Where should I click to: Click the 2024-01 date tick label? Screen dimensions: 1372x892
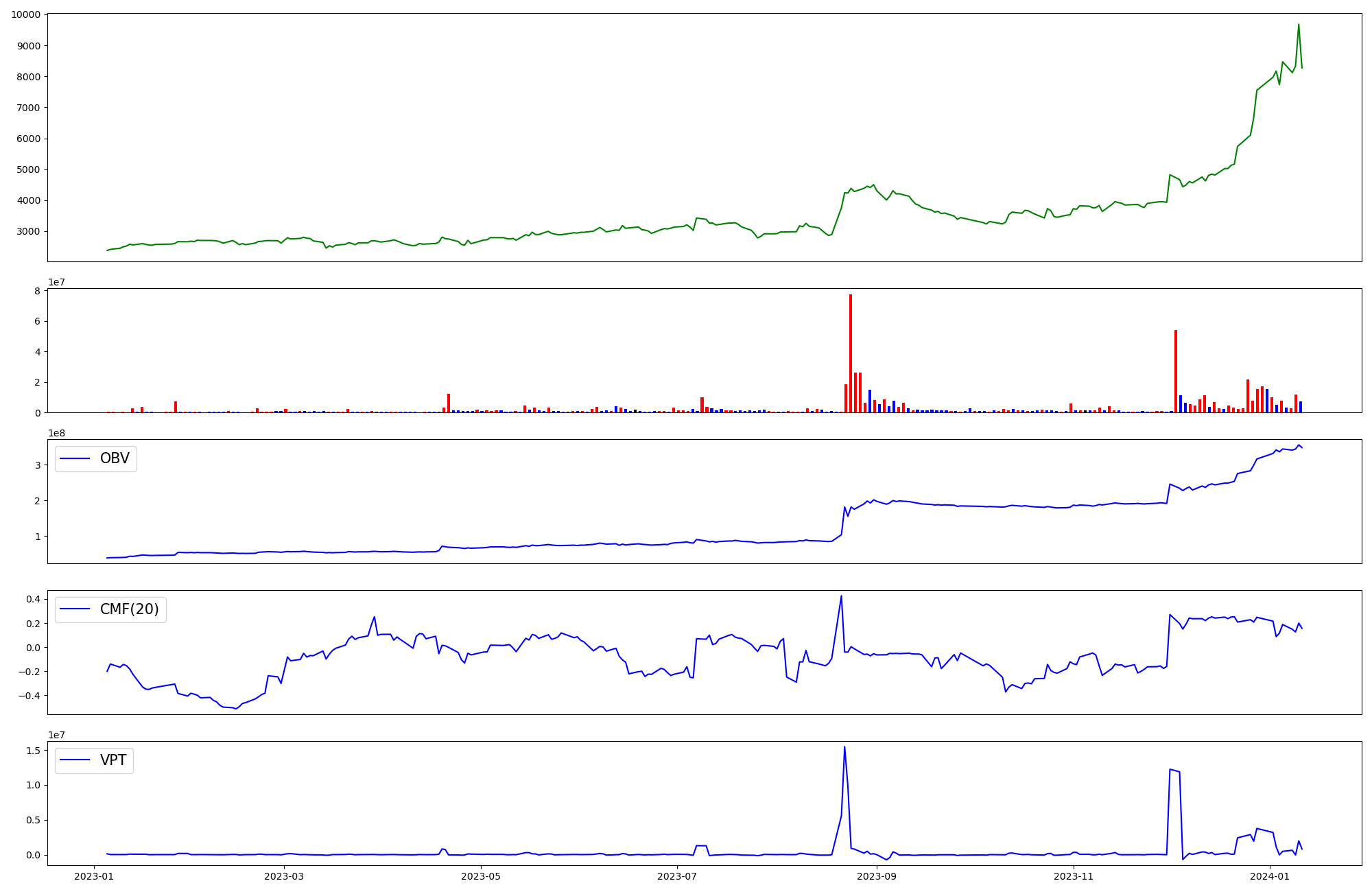click(1270, 876)
